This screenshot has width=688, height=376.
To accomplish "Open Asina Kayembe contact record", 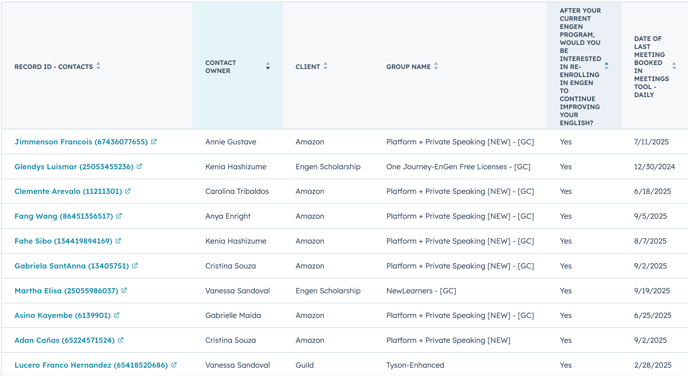I will [x=62, y=315].
